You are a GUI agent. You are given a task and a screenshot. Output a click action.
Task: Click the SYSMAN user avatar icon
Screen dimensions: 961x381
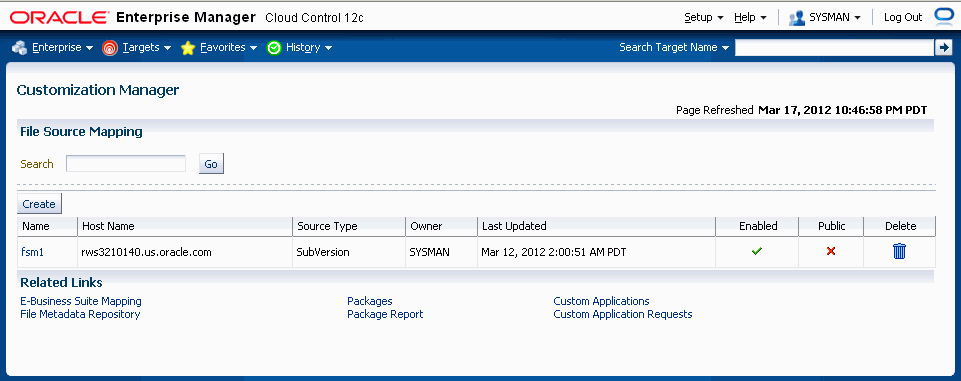click(797, 18)
